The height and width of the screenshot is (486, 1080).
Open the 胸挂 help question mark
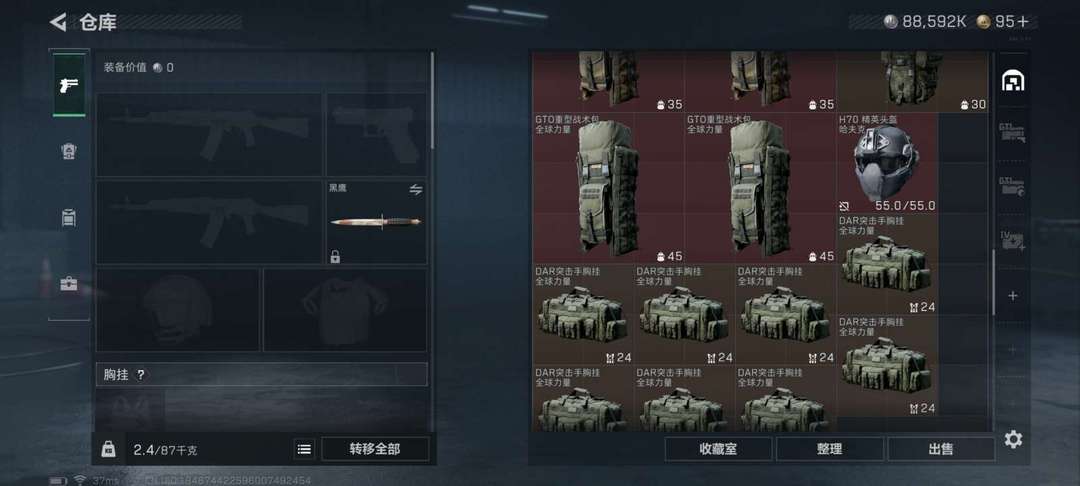[141, 374]
